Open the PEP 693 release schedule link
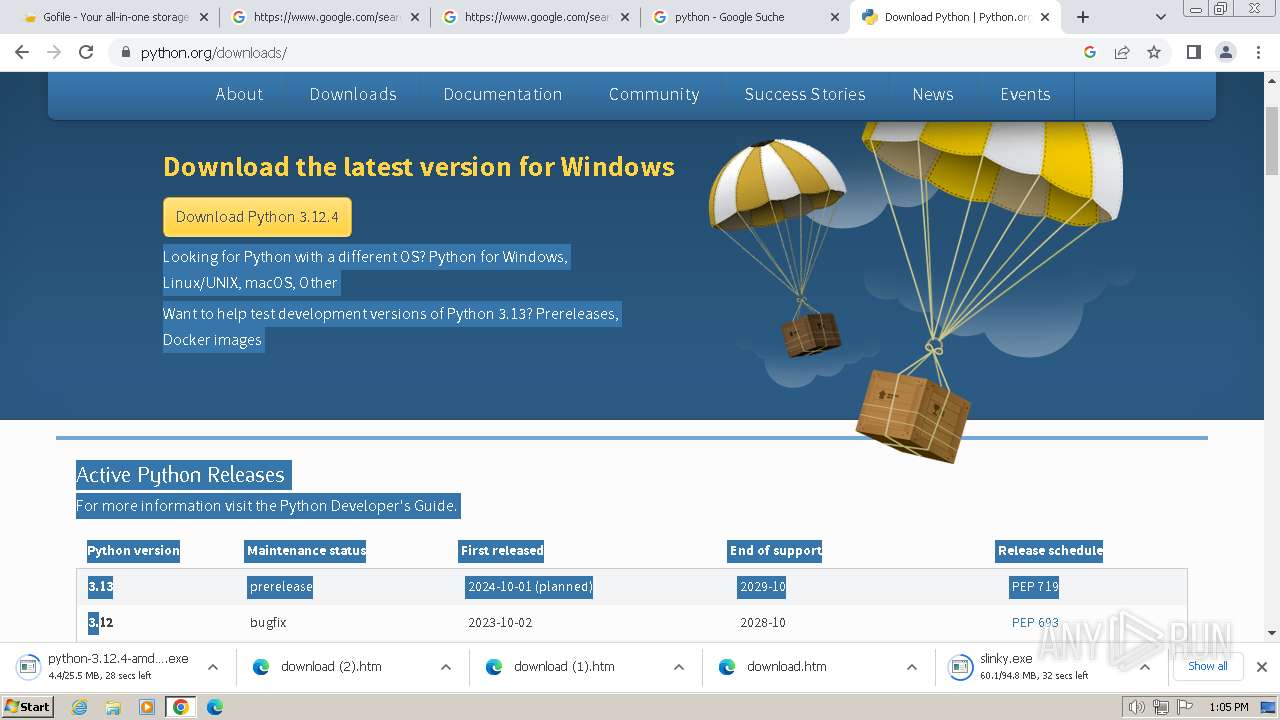 point(1035,622)
